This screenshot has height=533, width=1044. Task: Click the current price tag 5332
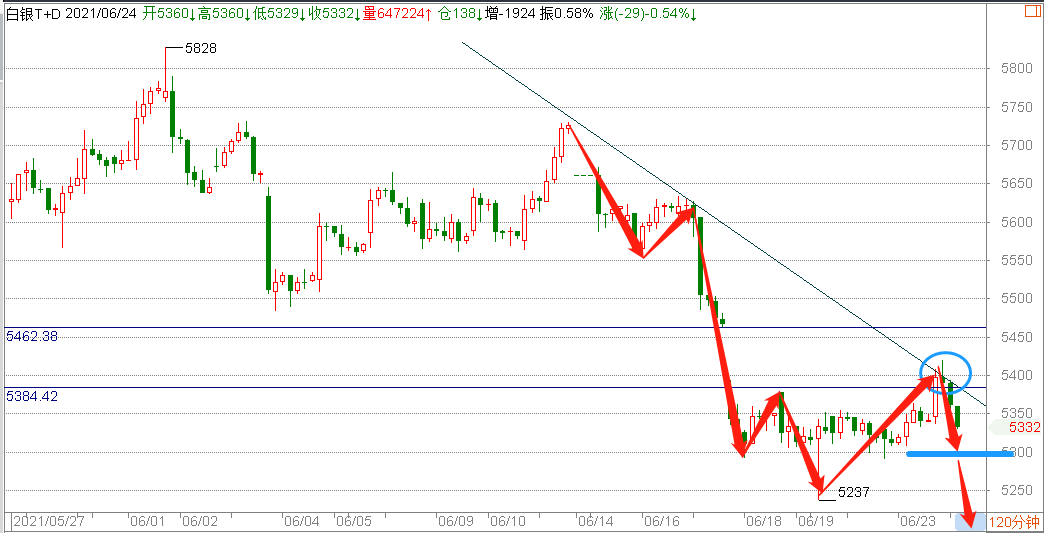1024,427
